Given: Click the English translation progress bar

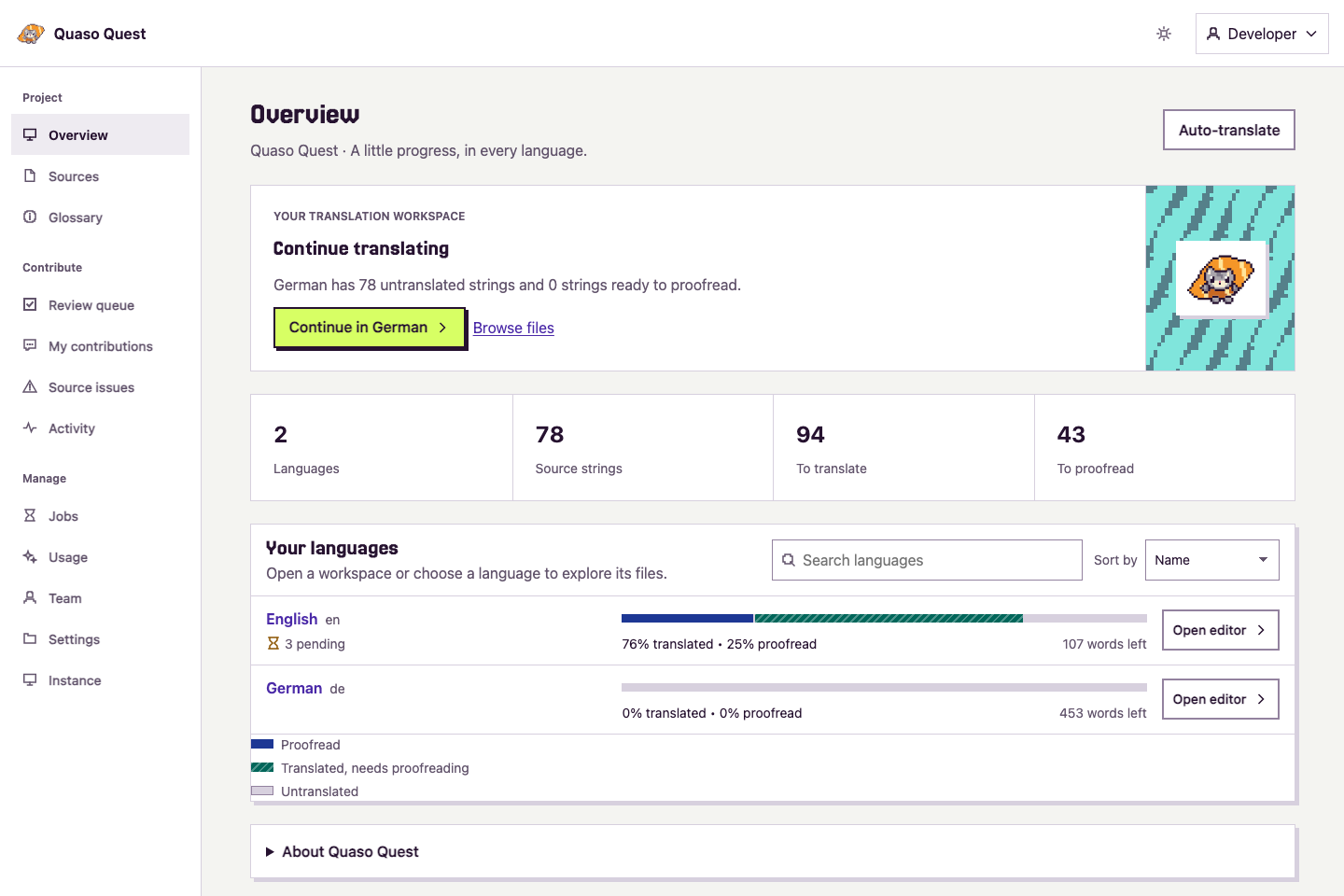Looking at the screenshot, I should coord(884,618).
